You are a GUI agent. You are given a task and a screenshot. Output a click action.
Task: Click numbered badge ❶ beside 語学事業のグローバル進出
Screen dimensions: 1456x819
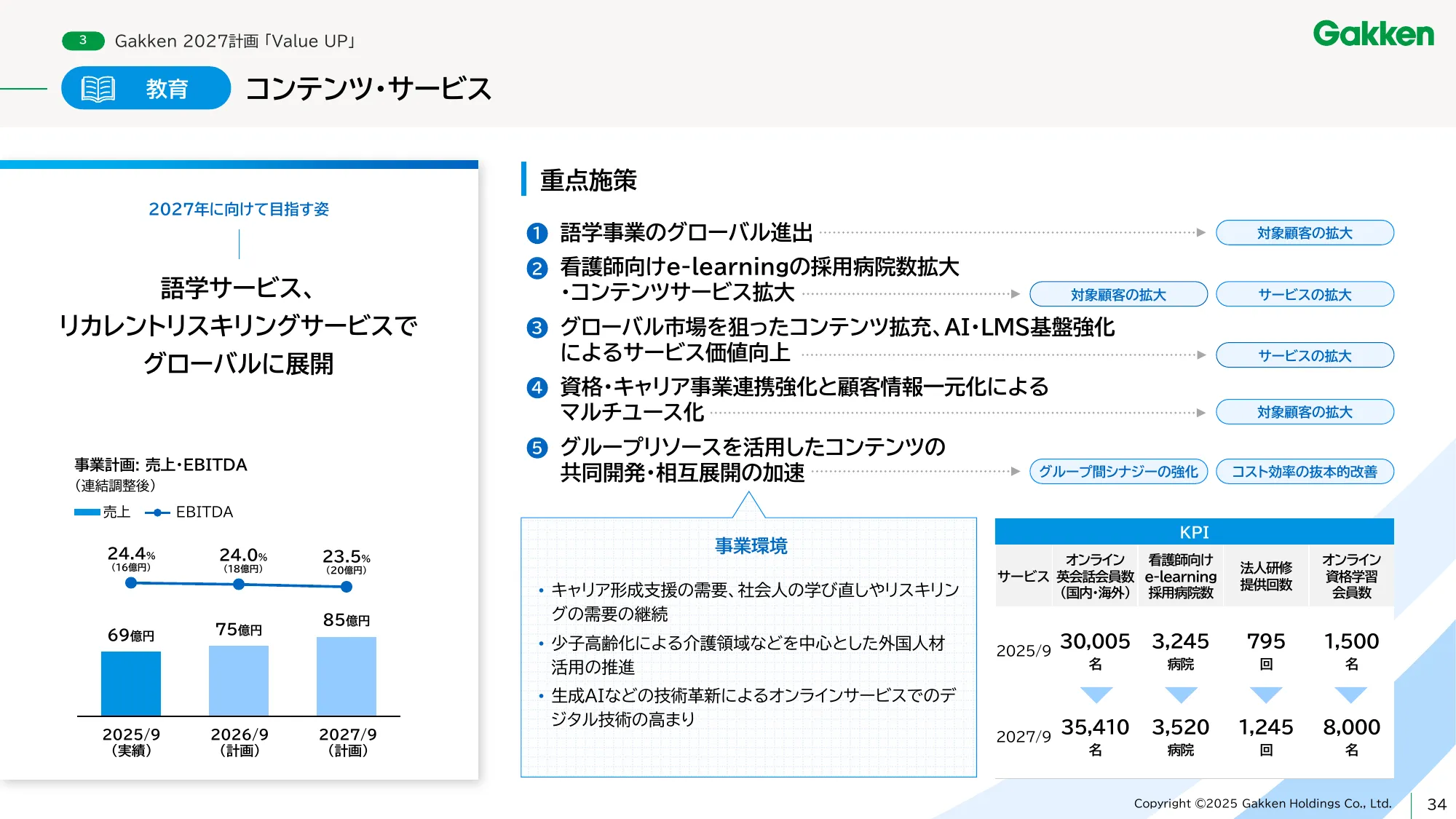(537, 234)
